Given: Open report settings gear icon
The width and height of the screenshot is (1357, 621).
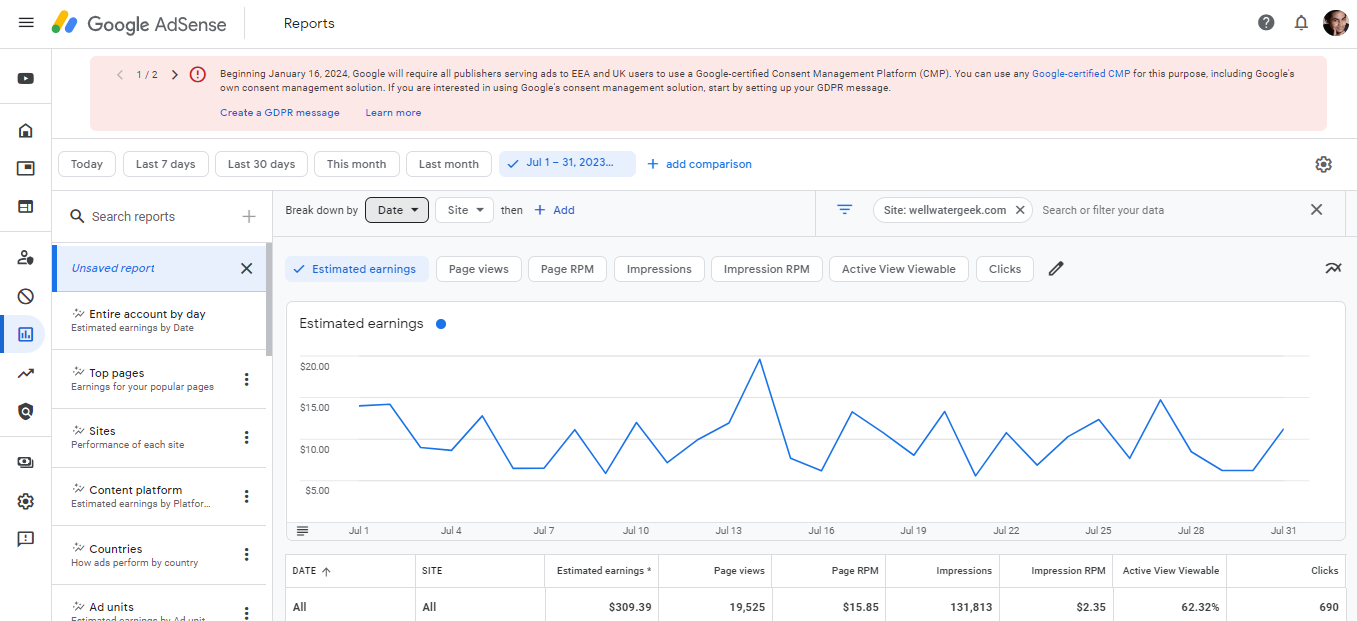Looking at the screenshot, I should pyautogui.click(x=1324, y=164).
